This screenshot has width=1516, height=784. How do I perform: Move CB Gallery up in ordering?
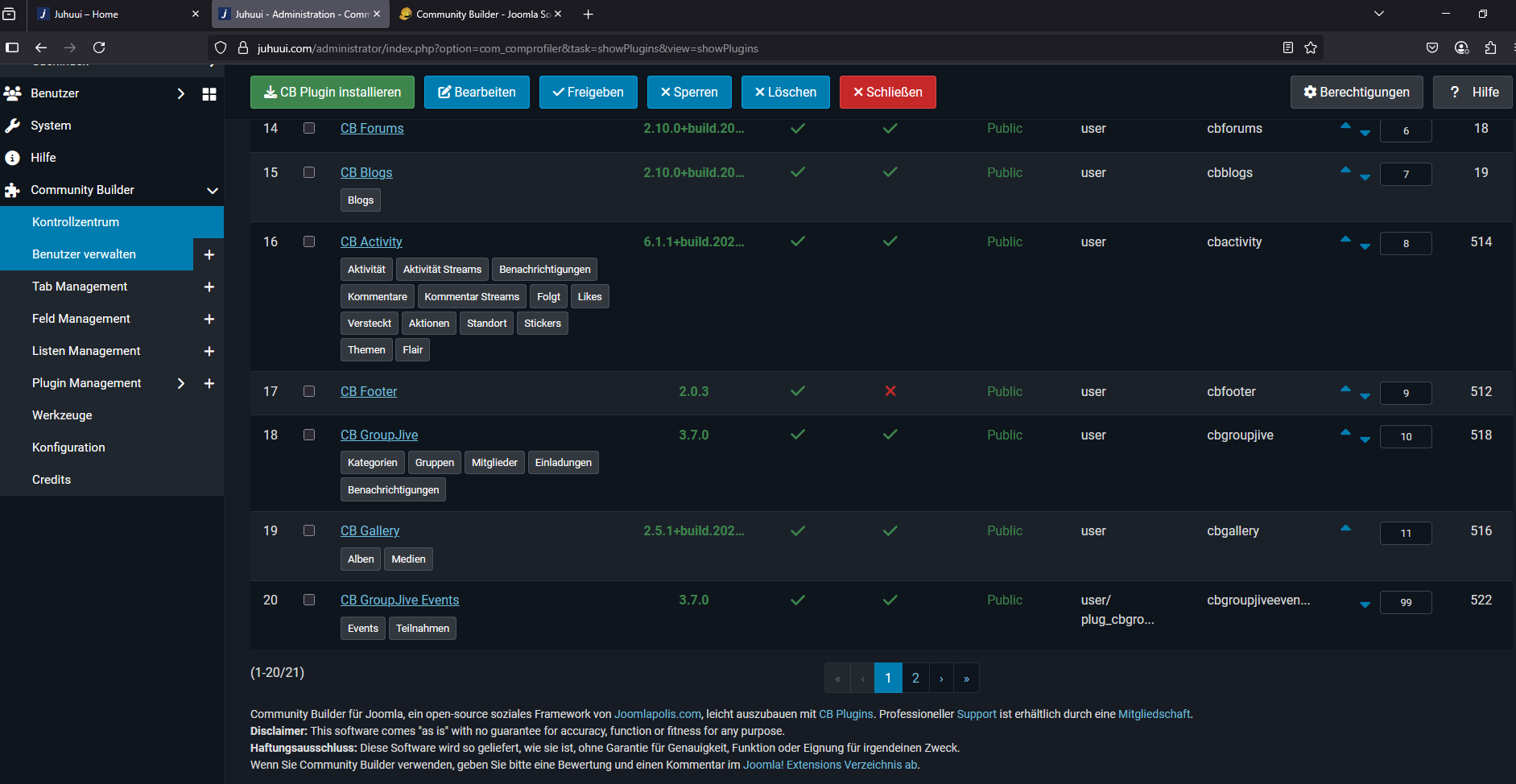point(1345,527)
